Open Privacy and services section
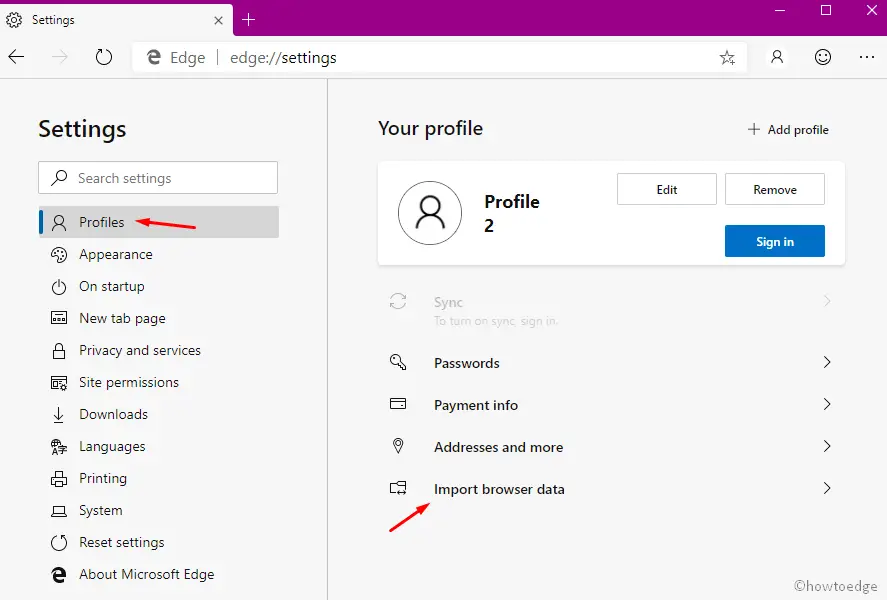The image size is (887, 600). (x=140, y=351)
